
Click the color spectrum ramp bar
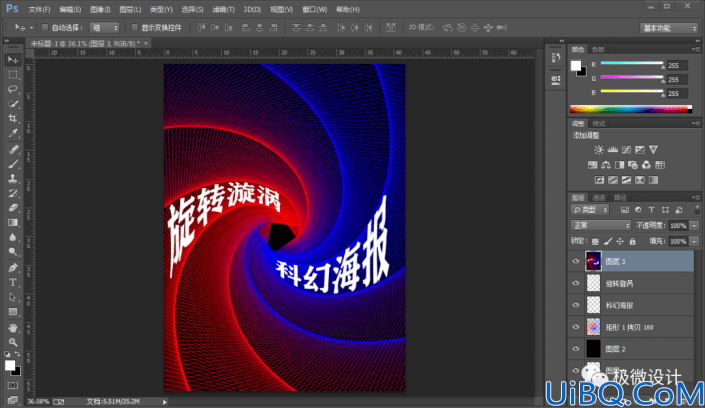point(630,109)
